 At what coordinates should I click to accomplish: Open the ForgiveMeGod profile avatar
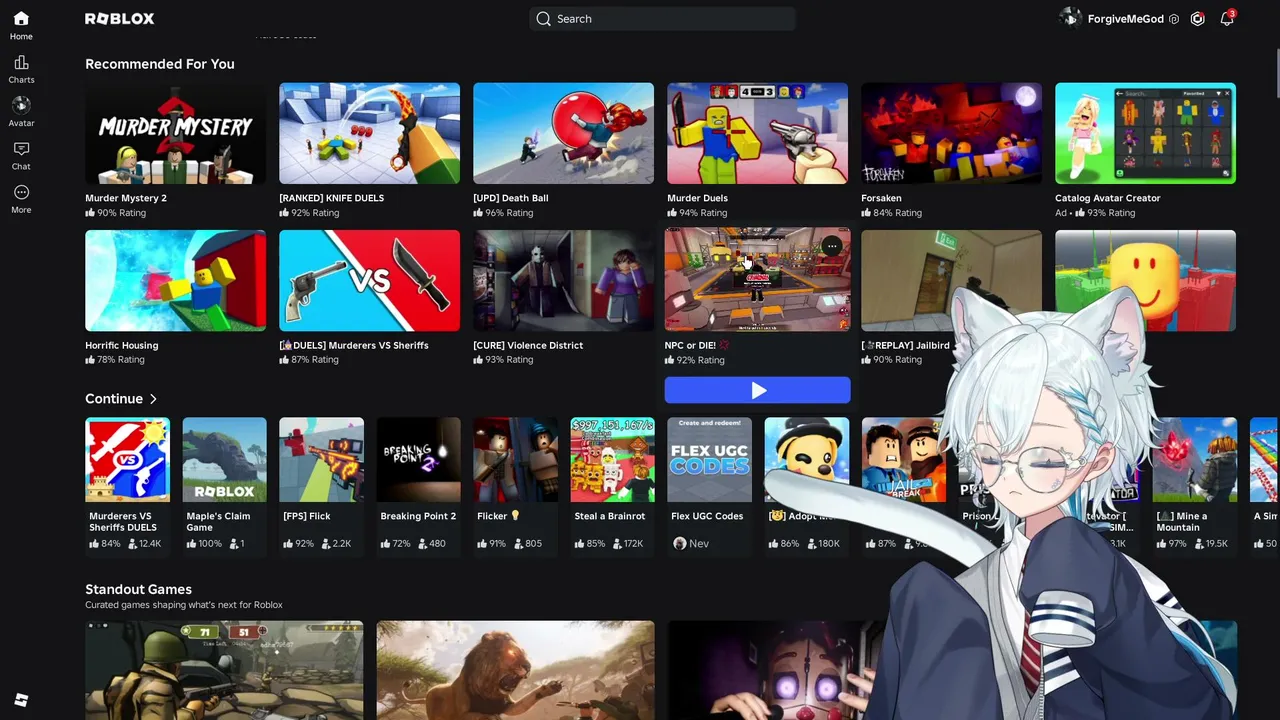pos(1070,19)
